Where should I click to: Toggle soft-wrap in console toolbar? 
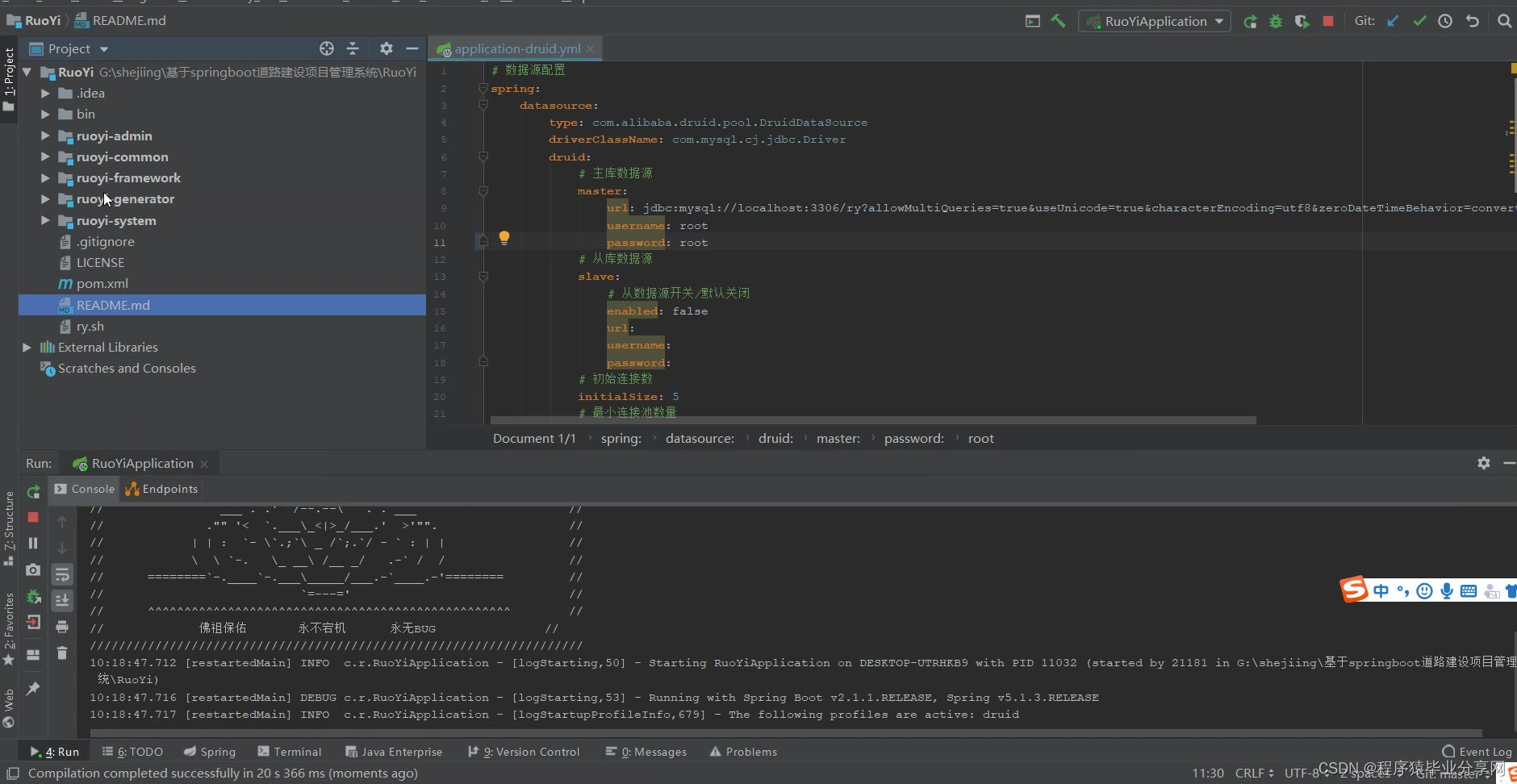click(62, 574)
